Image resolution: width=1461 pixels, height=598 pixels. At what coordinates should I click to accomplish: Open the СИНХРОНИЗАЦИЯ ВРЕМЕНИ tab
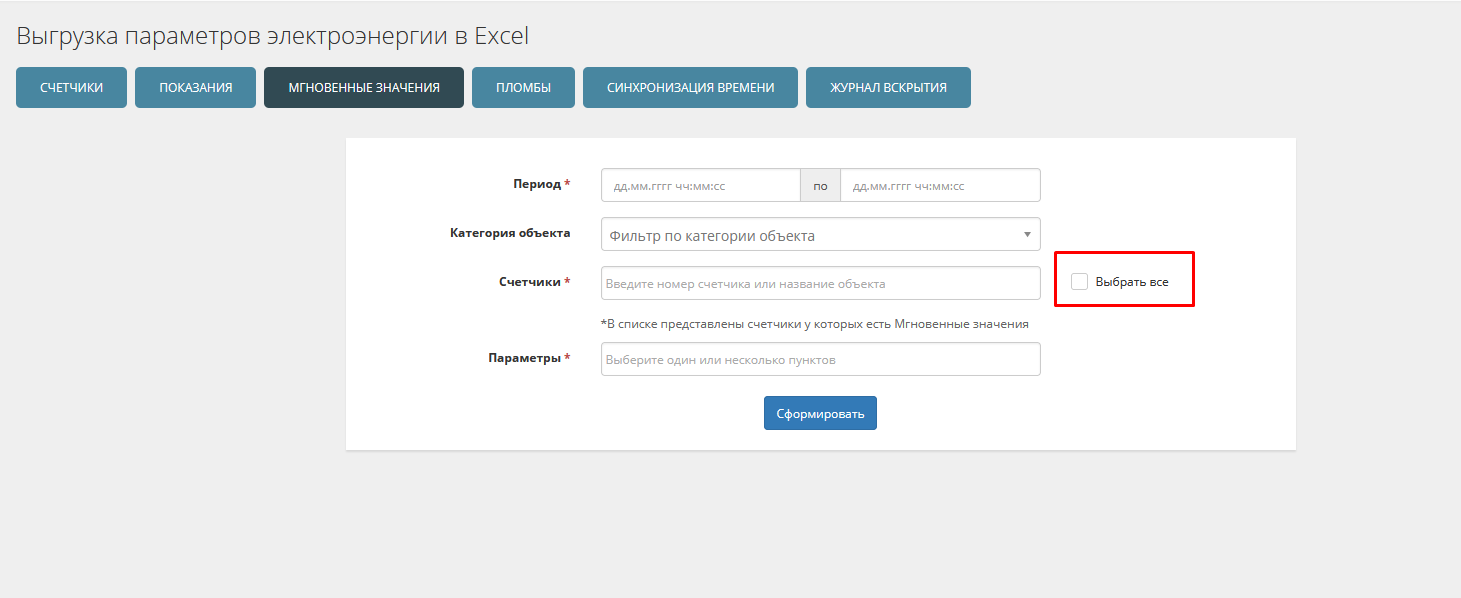pyautogui.click(x=690, y=87)
